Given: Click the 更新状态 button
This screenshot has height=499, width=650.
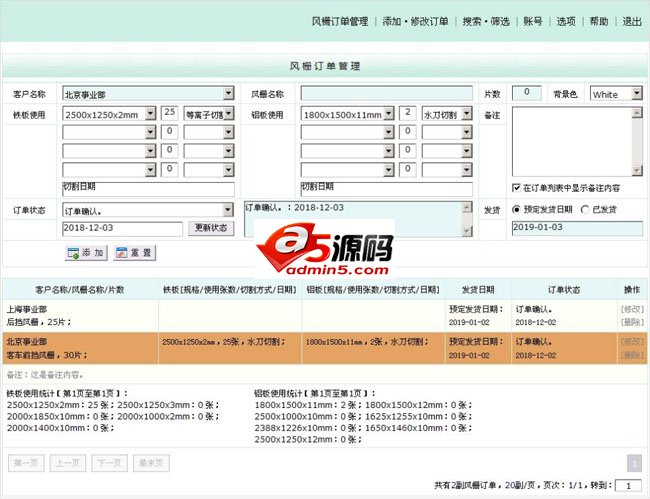Looking at the screenshot, I should pos(211,228).
